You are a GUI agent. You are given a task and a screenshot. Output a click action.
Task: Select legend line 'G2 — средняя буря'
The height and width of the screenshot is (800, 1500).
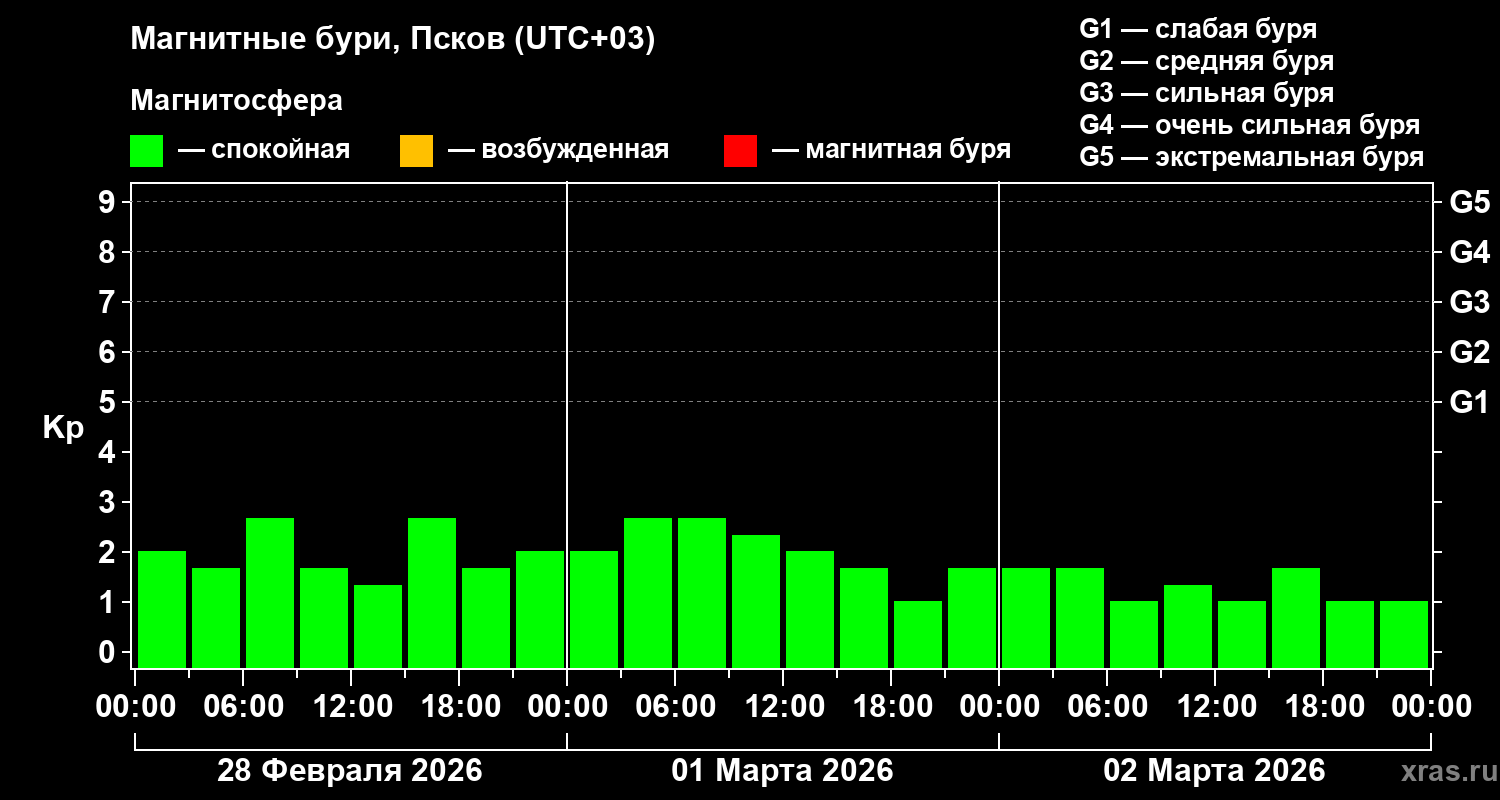(1207, 61)
